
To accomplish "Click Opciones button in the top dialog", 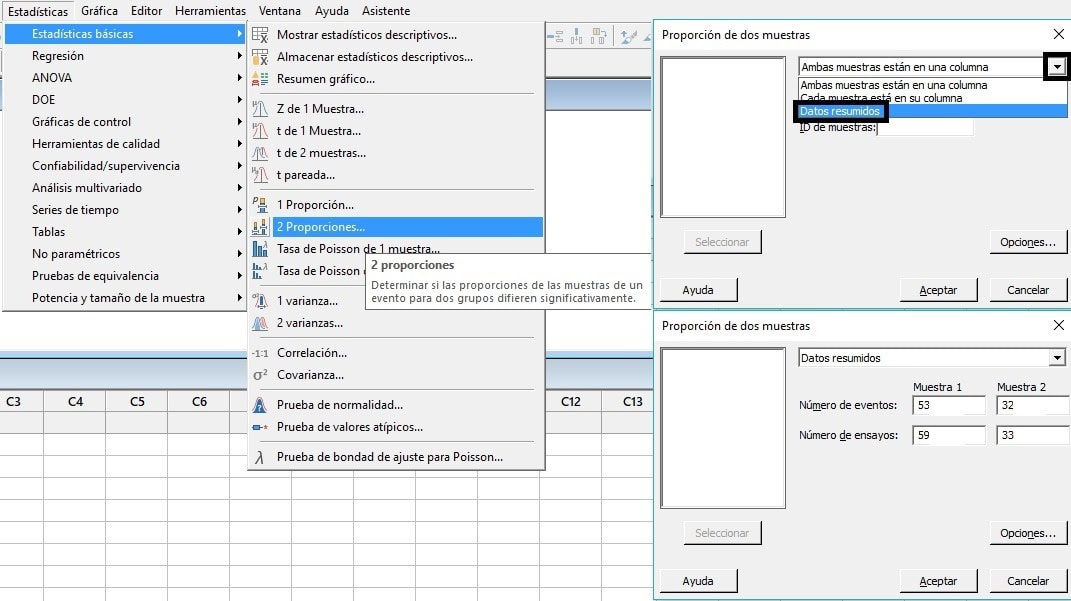I will [1027, 242].
